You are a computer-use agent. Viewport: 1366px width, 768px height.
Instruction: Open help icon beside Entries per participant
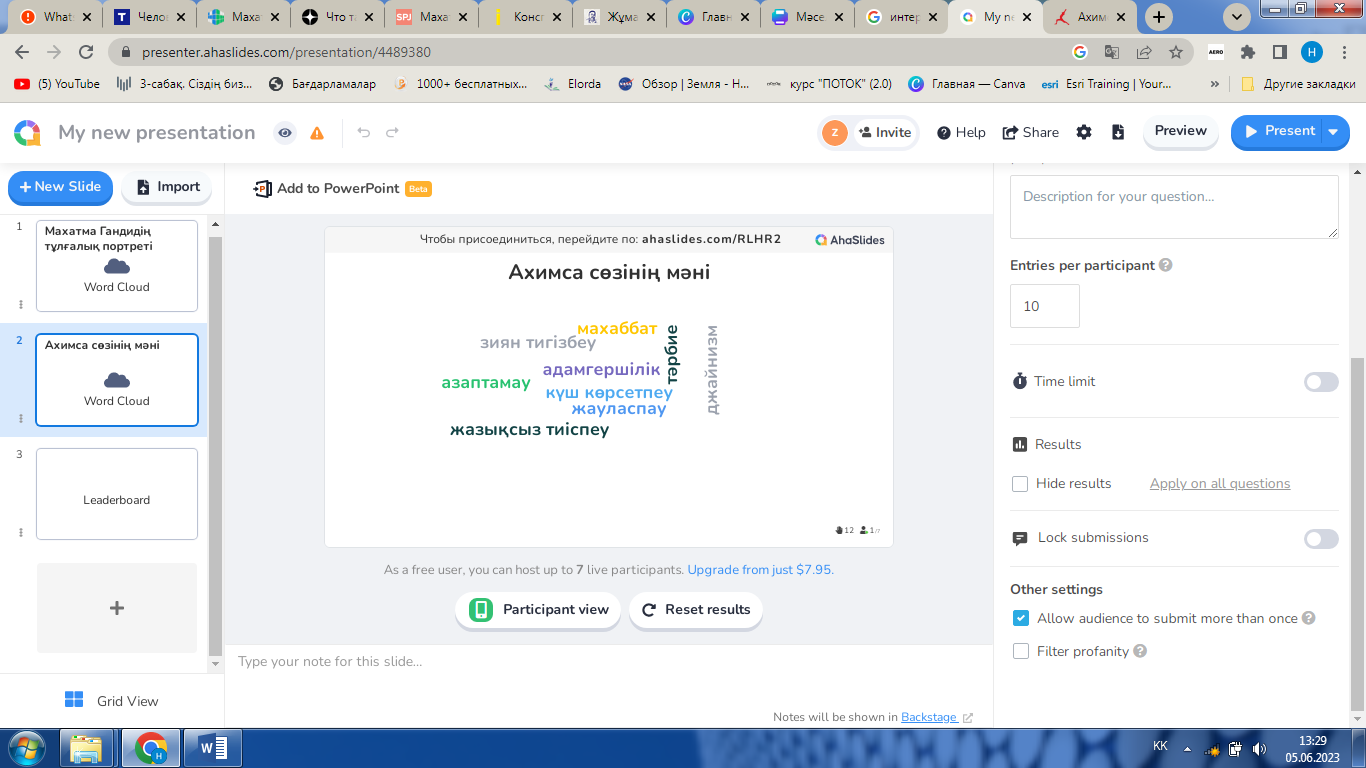1165,266
